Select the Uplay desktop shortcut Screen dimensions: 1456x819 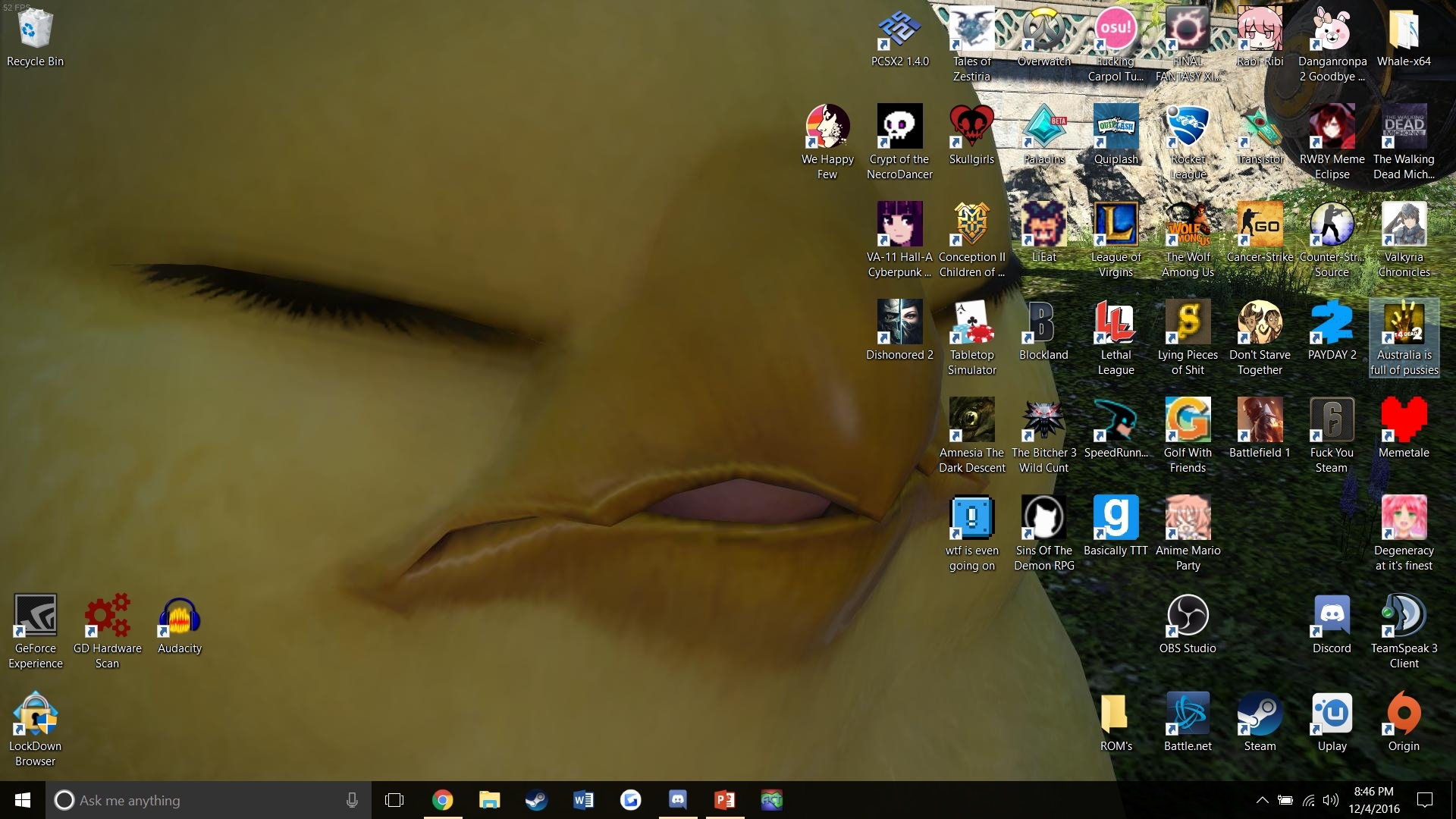click(1332, 721)
